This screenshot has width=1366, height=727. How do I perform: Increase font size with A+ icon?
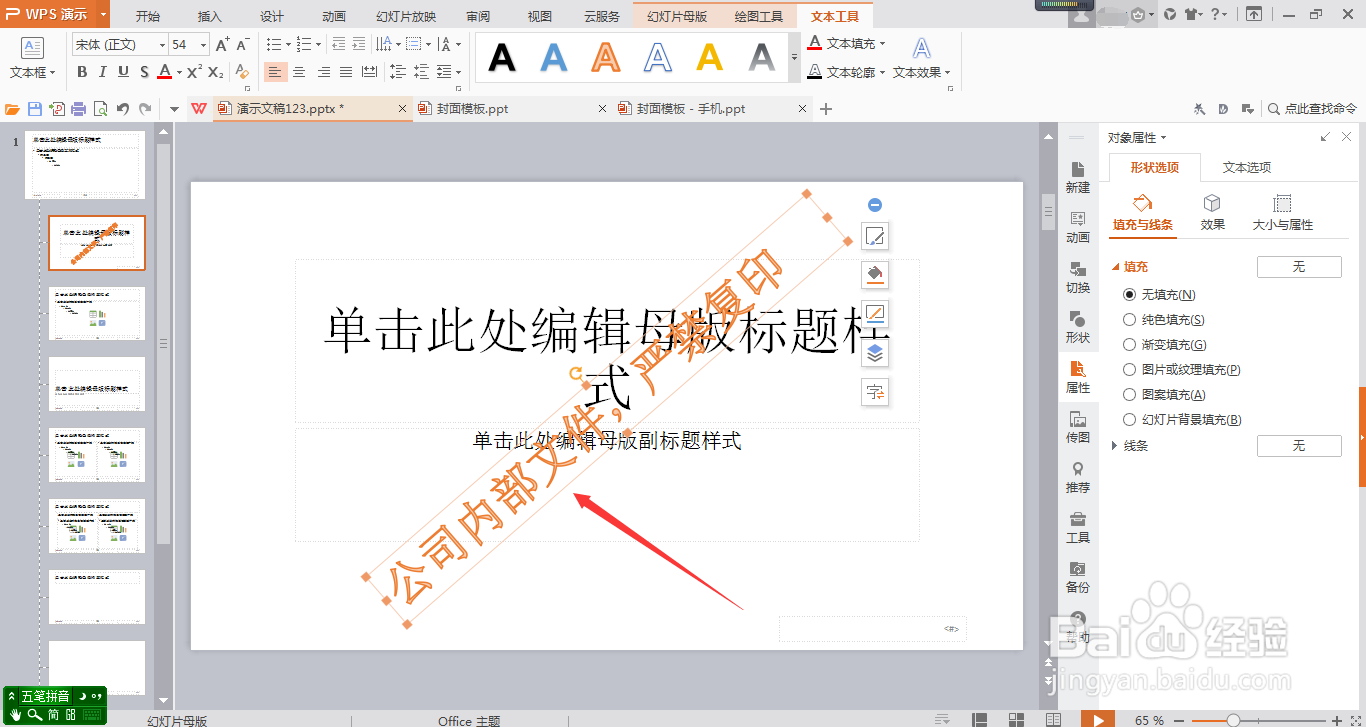coord(222,44)
